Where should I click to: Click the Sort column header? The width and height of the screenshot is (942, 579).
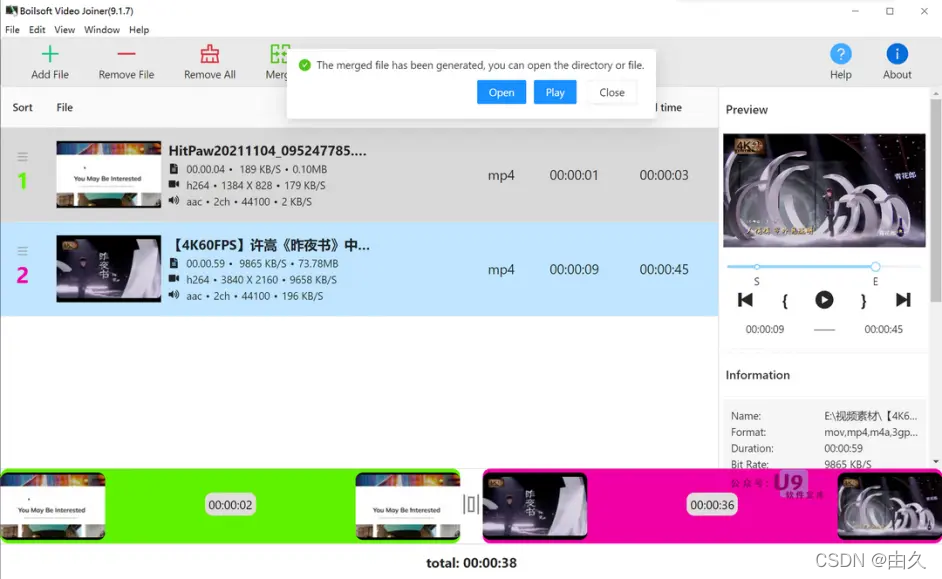pyautogui.click(x=22, y=107)
